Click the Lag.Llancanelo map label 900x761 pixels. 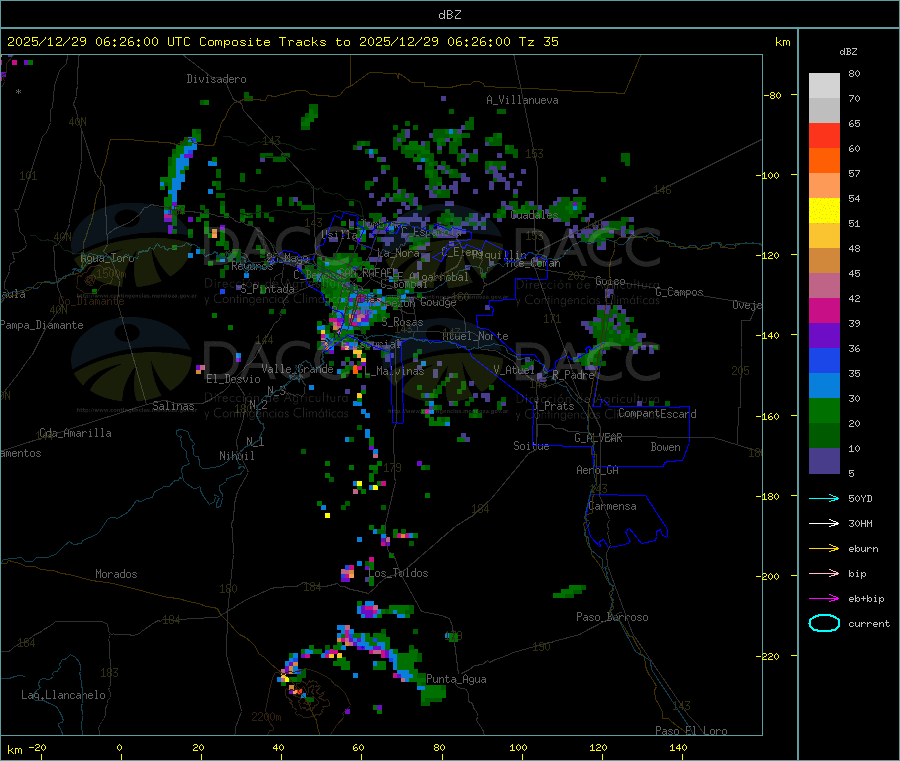[x=63, y=695]
